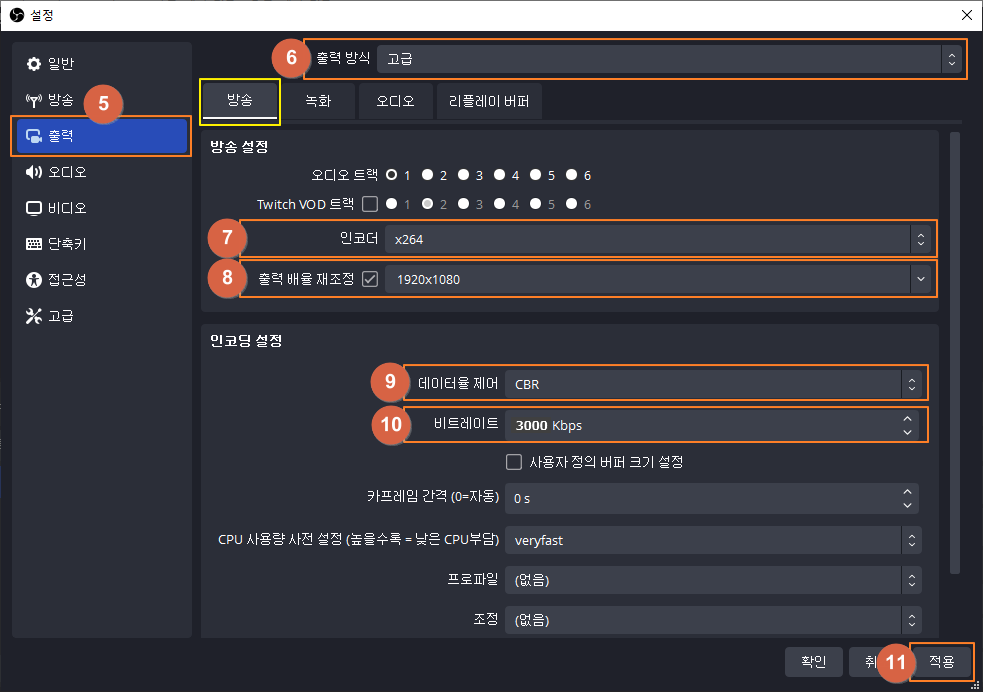Click the 적용 button
The width and height of the screenshot is (983, 692).
click(942, 662)
